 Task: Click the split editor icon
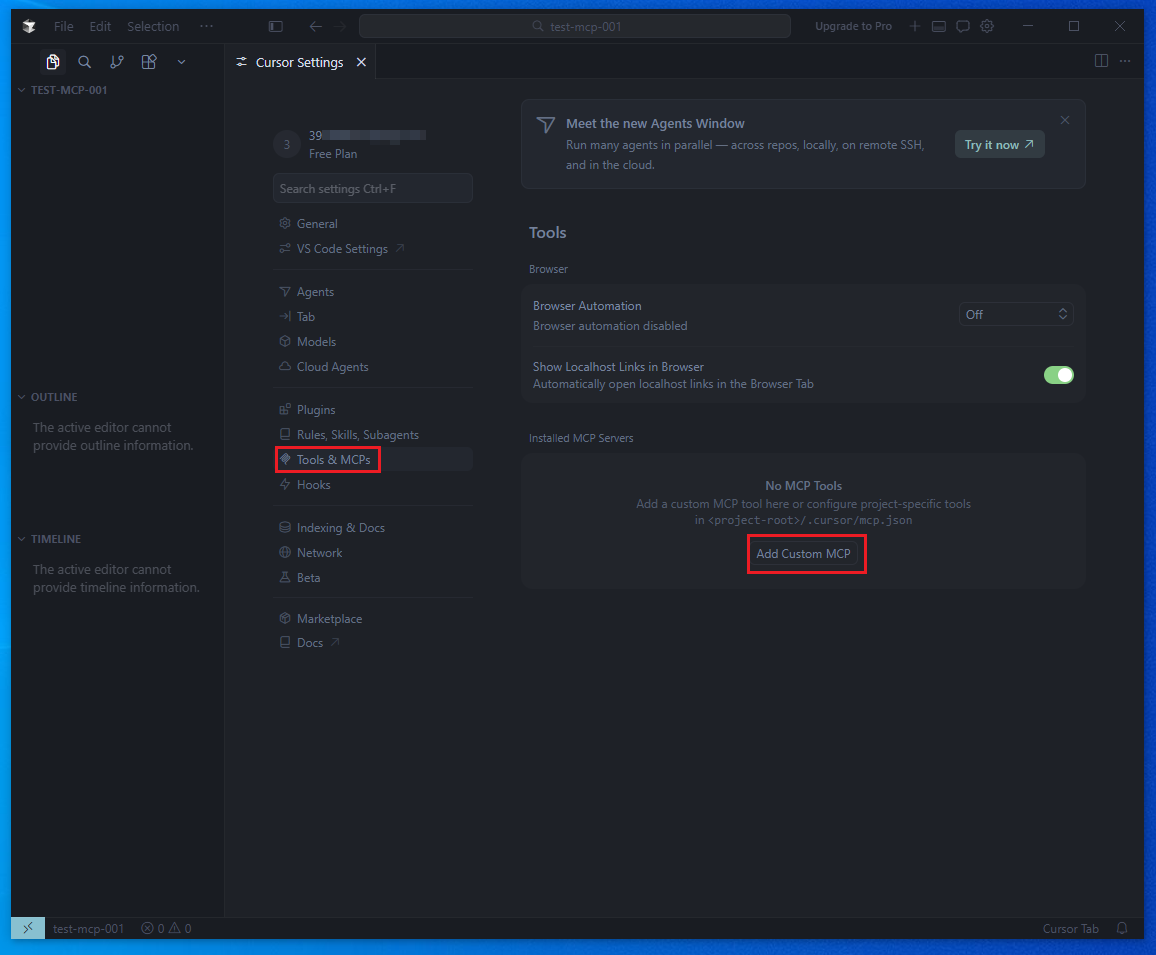coord(1101,60)
